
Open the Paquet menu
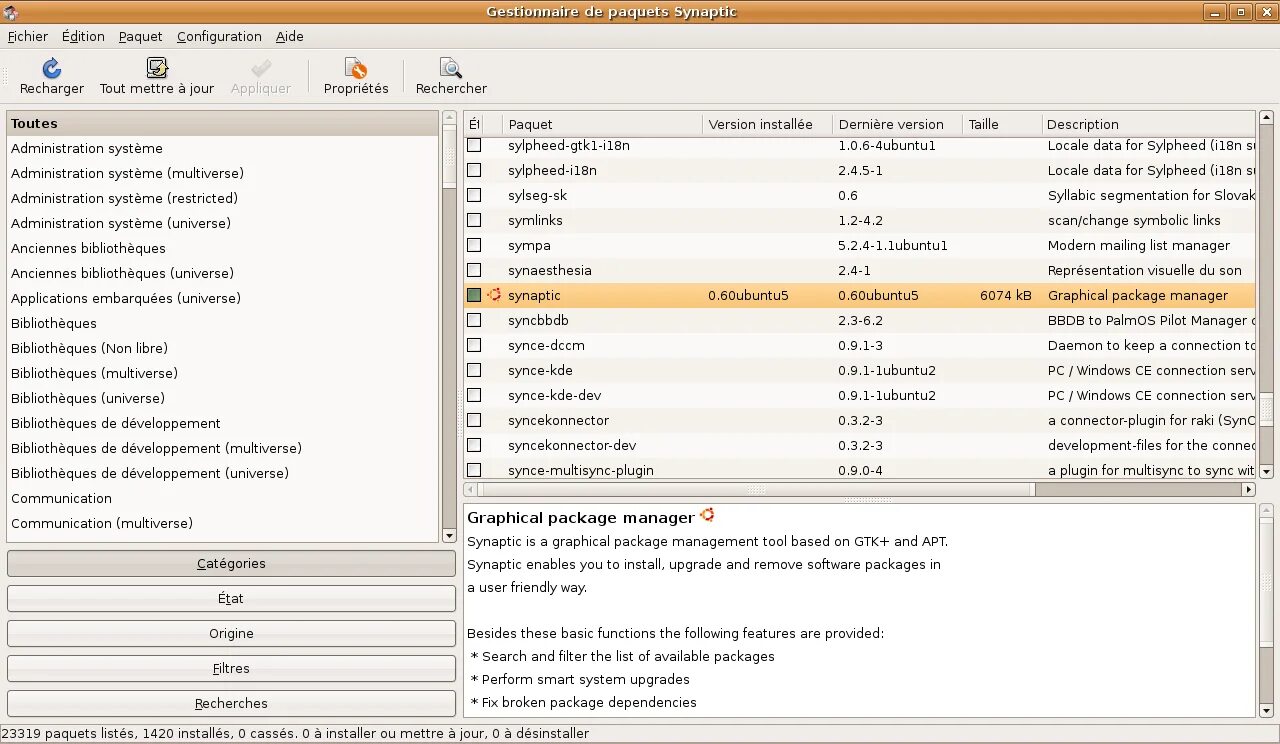coord(140,36)
